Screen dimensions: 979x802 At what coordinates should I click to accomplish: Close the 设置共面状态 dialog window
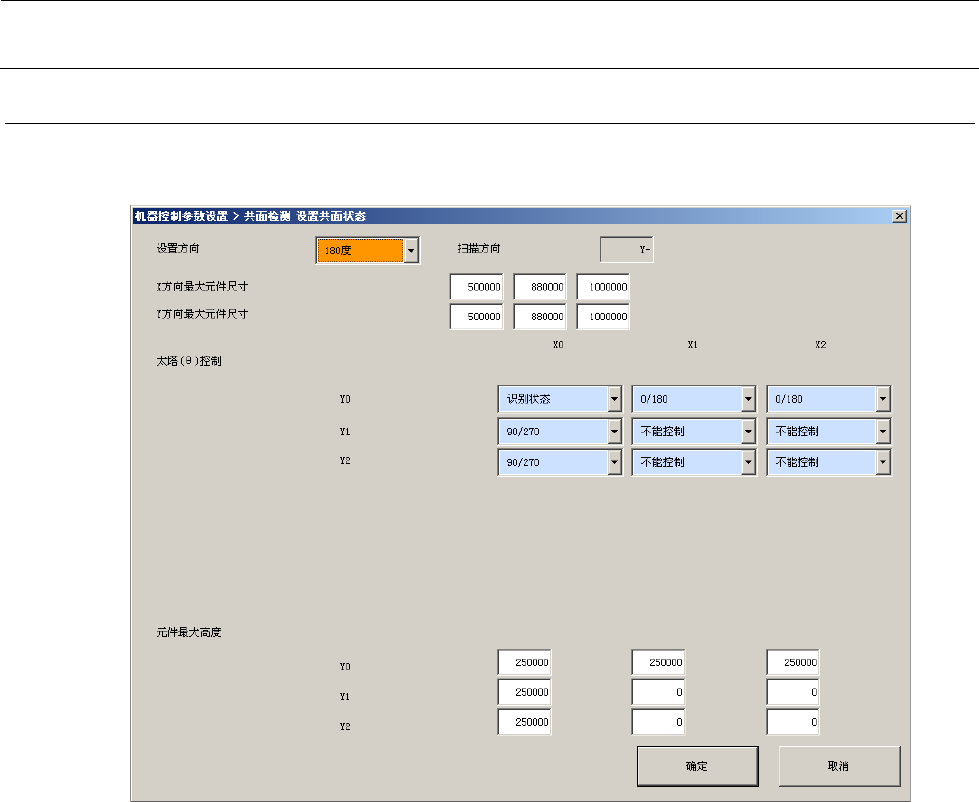[x=898, y=216]
